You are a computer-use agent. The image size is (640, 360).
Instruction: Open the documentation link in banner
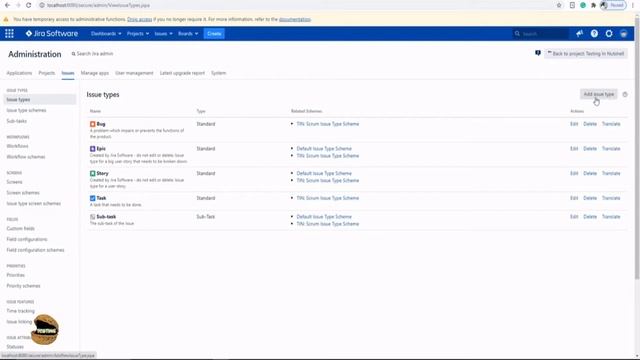point(295,19)
